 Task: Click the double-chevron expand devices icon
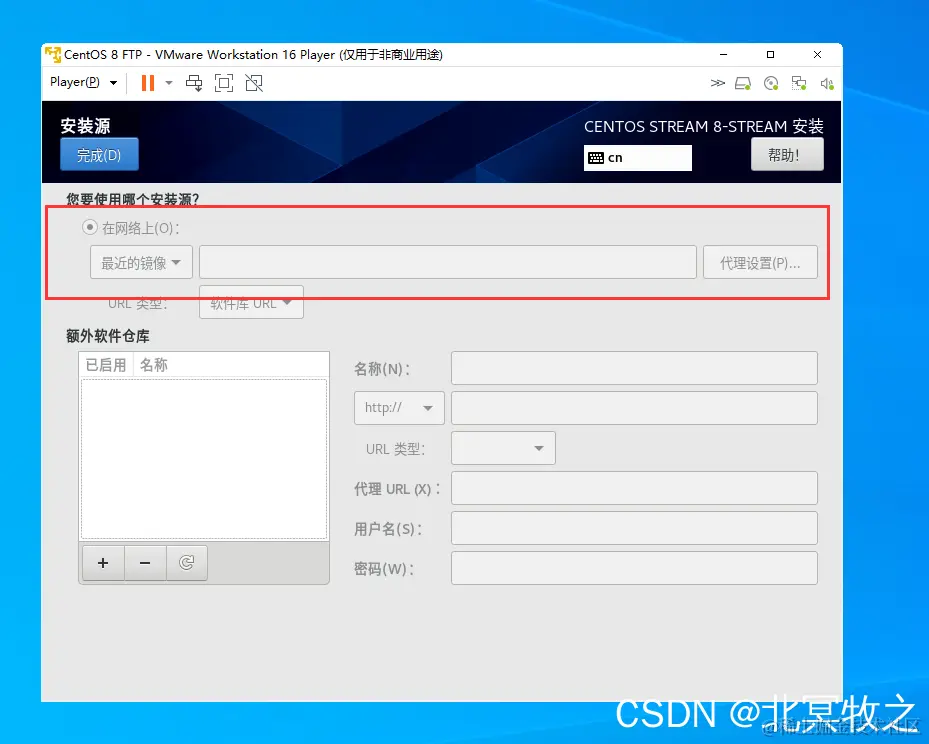point(717,83)
